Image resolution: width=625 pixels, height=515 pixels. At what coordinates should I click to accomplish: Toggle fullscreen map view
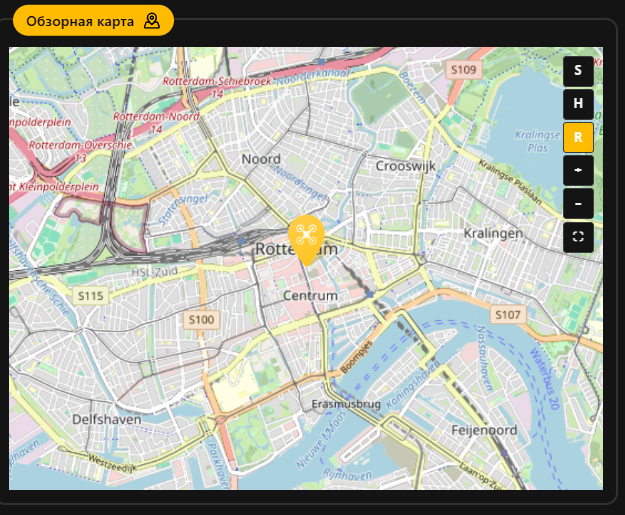click(578, 237)
